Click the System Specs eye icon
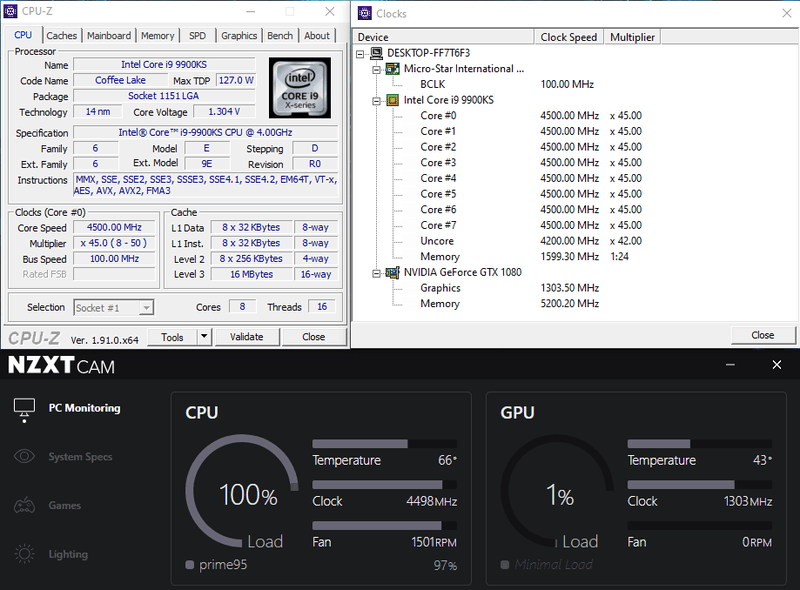The width and height of the screenshot is (800, 590). [x=24, y=456]
